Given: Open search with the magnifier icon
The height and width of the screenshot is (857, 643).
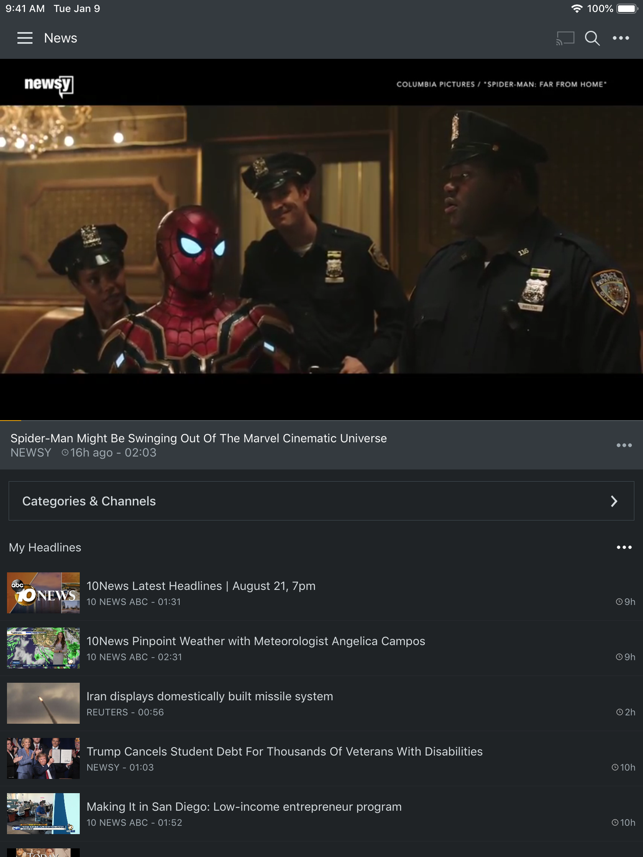Looking at the screenshot, I should pyautogui.click(x=592, y=38).
